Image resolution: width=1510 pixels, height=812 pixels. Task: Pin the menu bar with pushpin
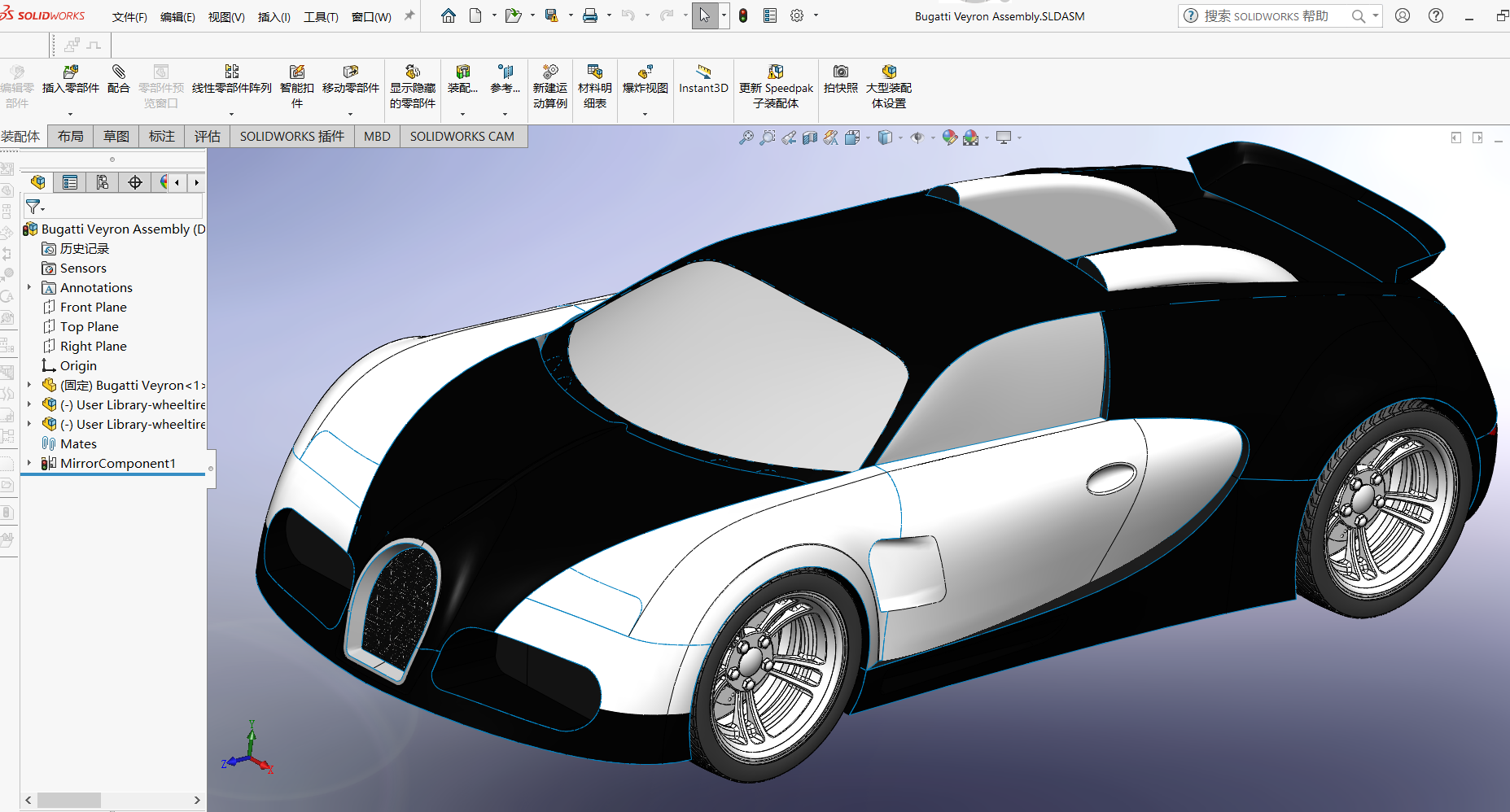pyautogui.click(x=409, y=15)
